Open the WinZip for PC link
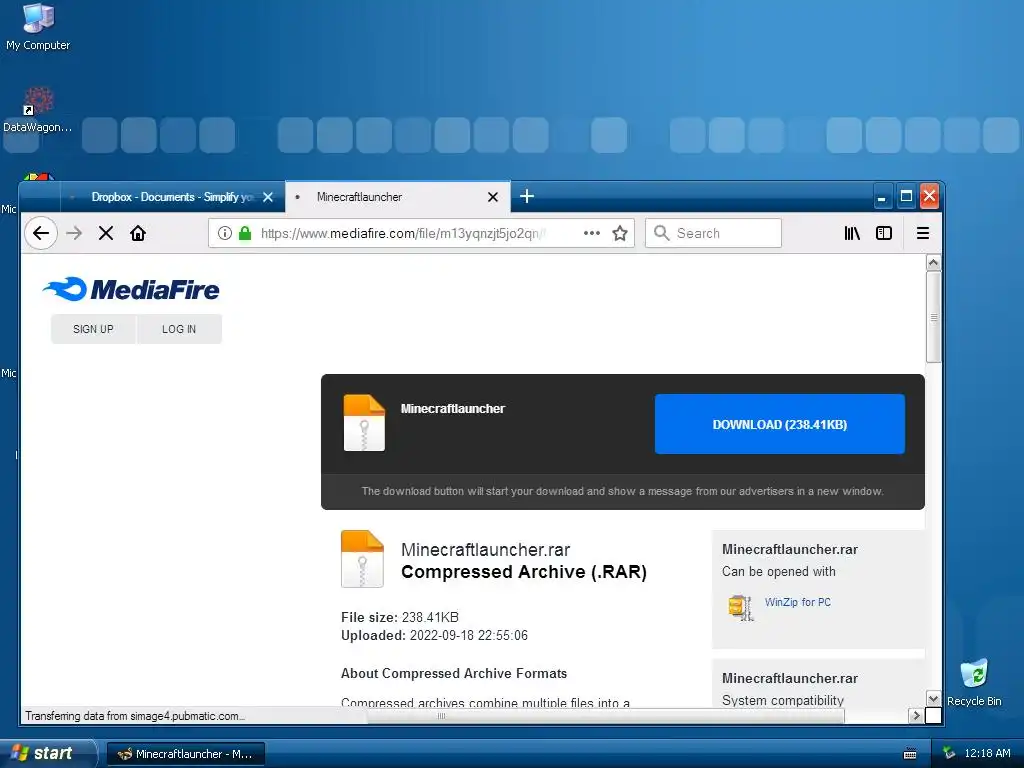This screenshot has height=768, width=1024. (x=798, y=602)
